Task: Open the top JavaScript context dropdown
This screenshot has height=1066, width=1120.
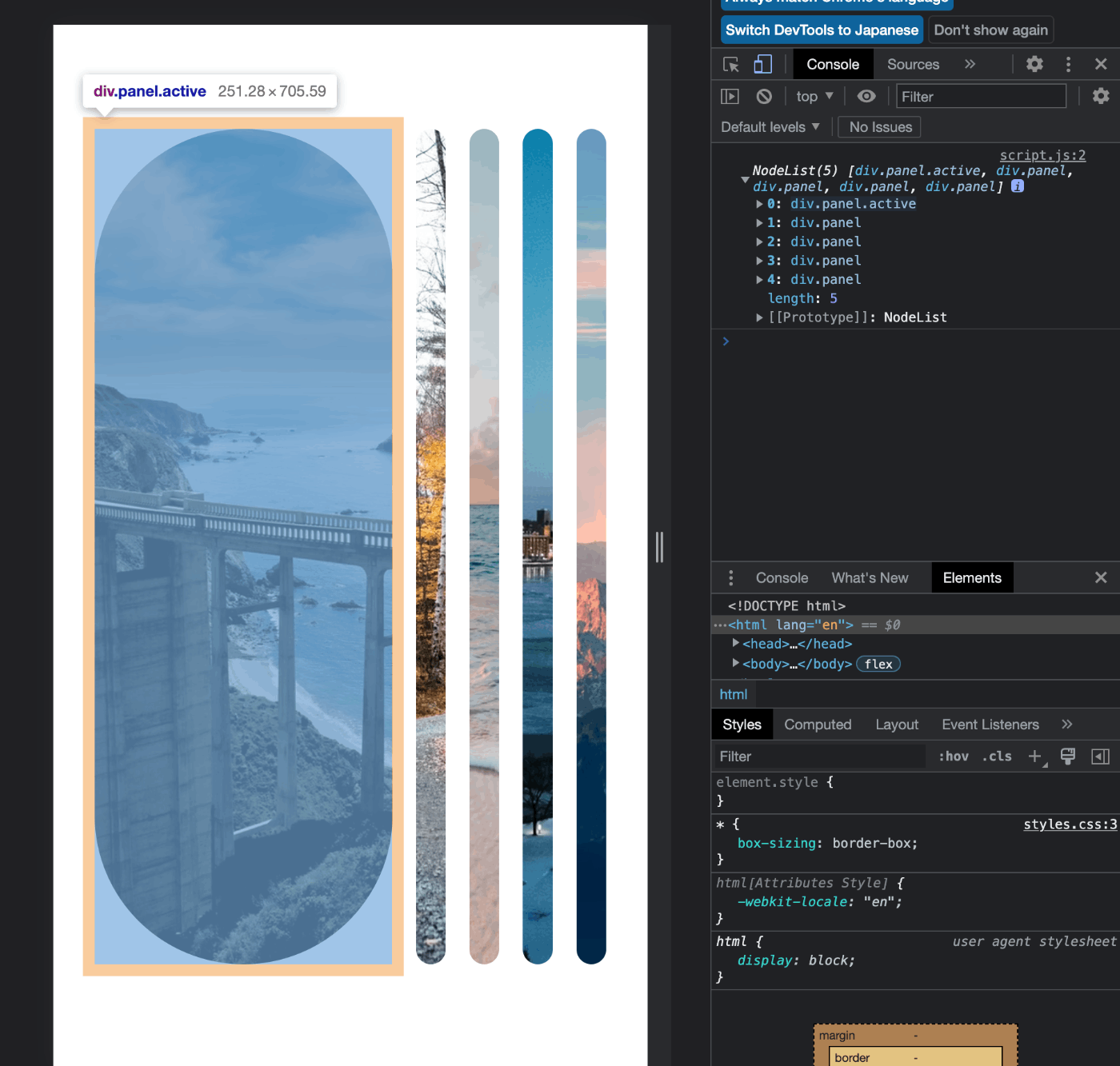Action: (814, 97)
